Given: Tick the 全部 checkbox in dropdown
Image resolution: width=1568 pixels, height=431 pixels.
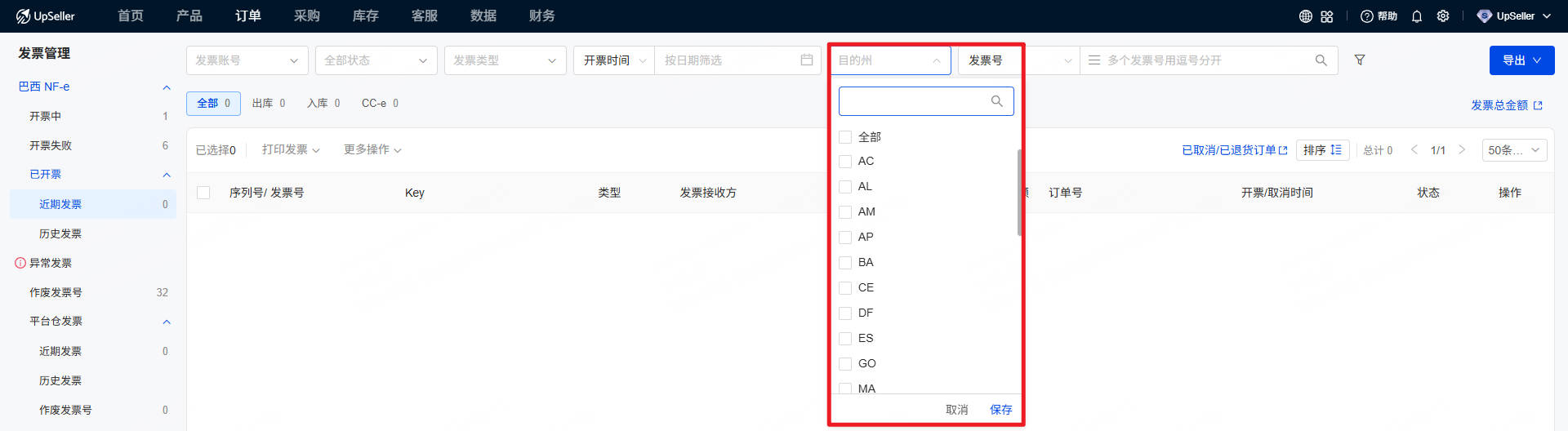Looking at the screenshot, I should 845,137.
